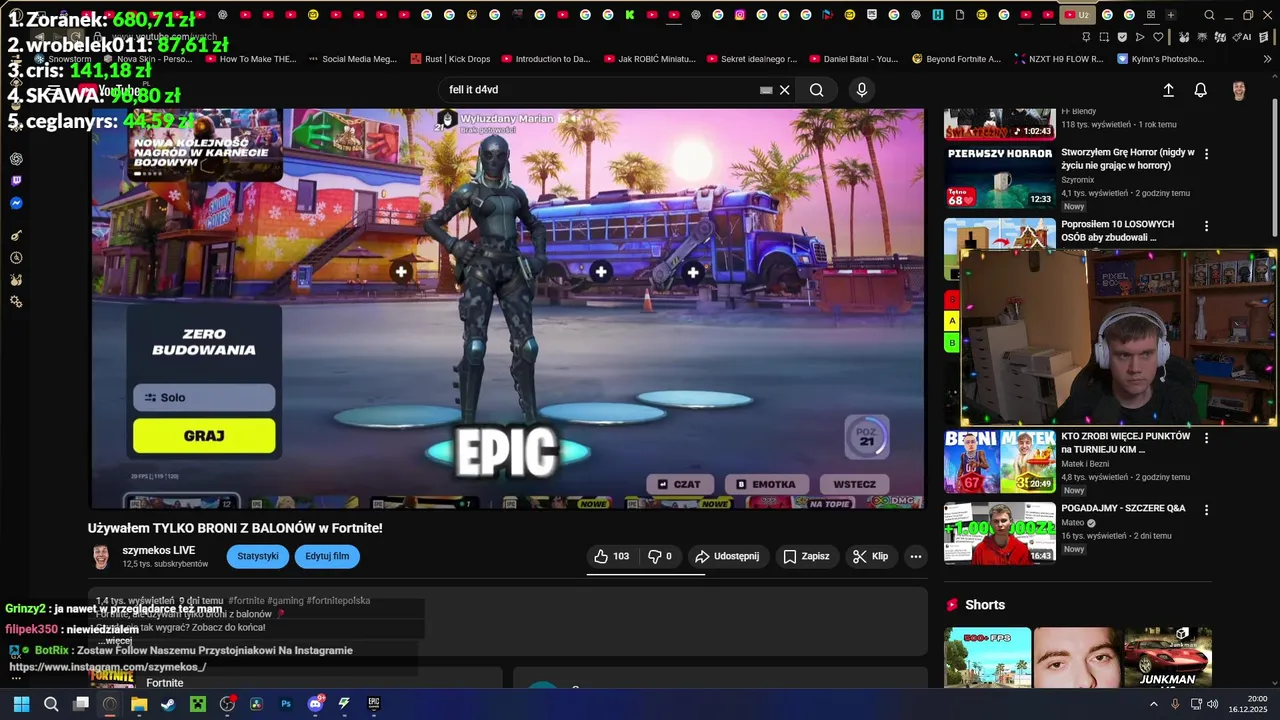Click the YouTube search input field

pyautogui.click(x=600, y=90)
